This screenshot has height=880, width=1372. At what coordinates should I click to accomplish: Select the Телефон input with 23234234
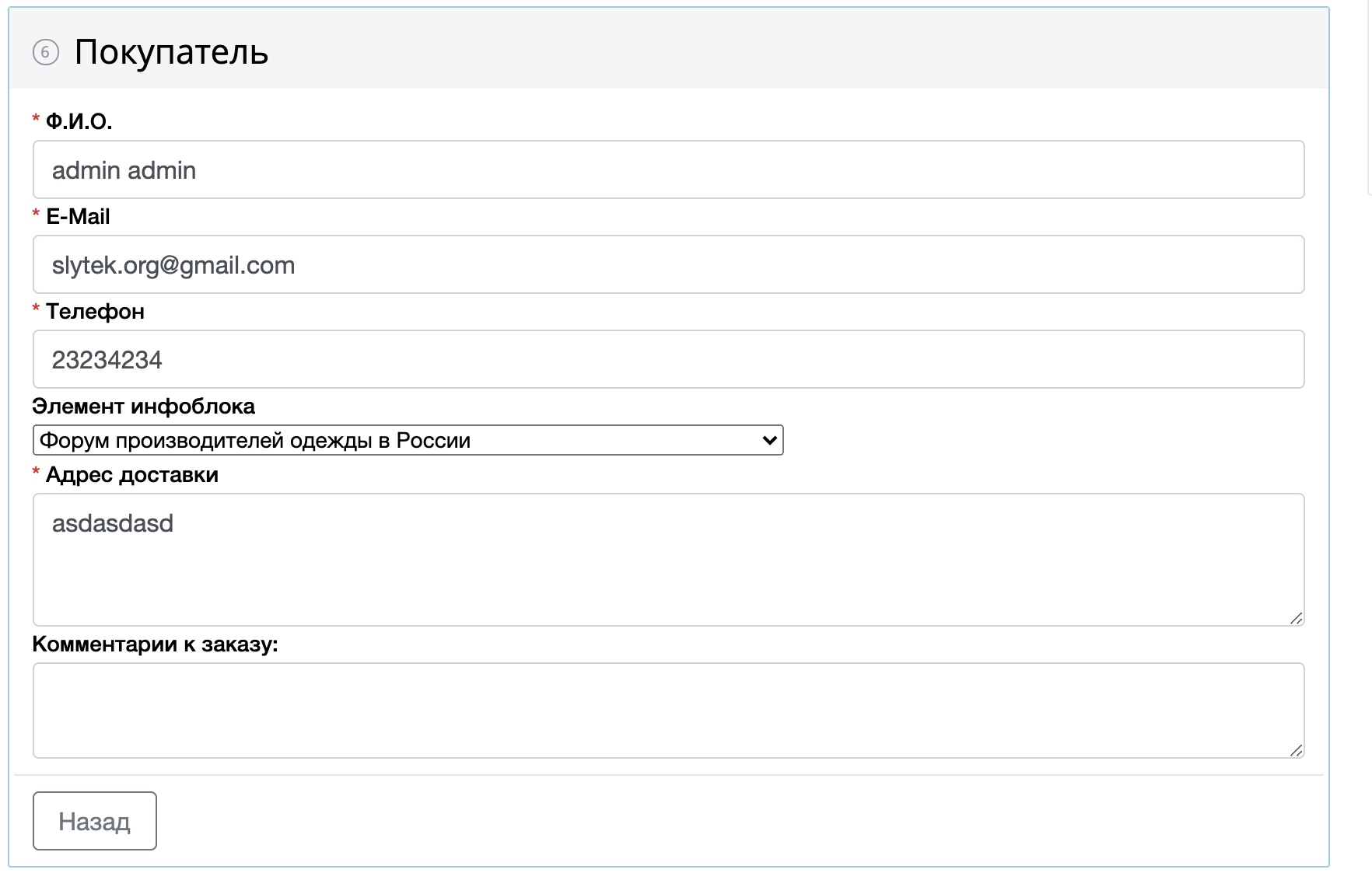667,359
